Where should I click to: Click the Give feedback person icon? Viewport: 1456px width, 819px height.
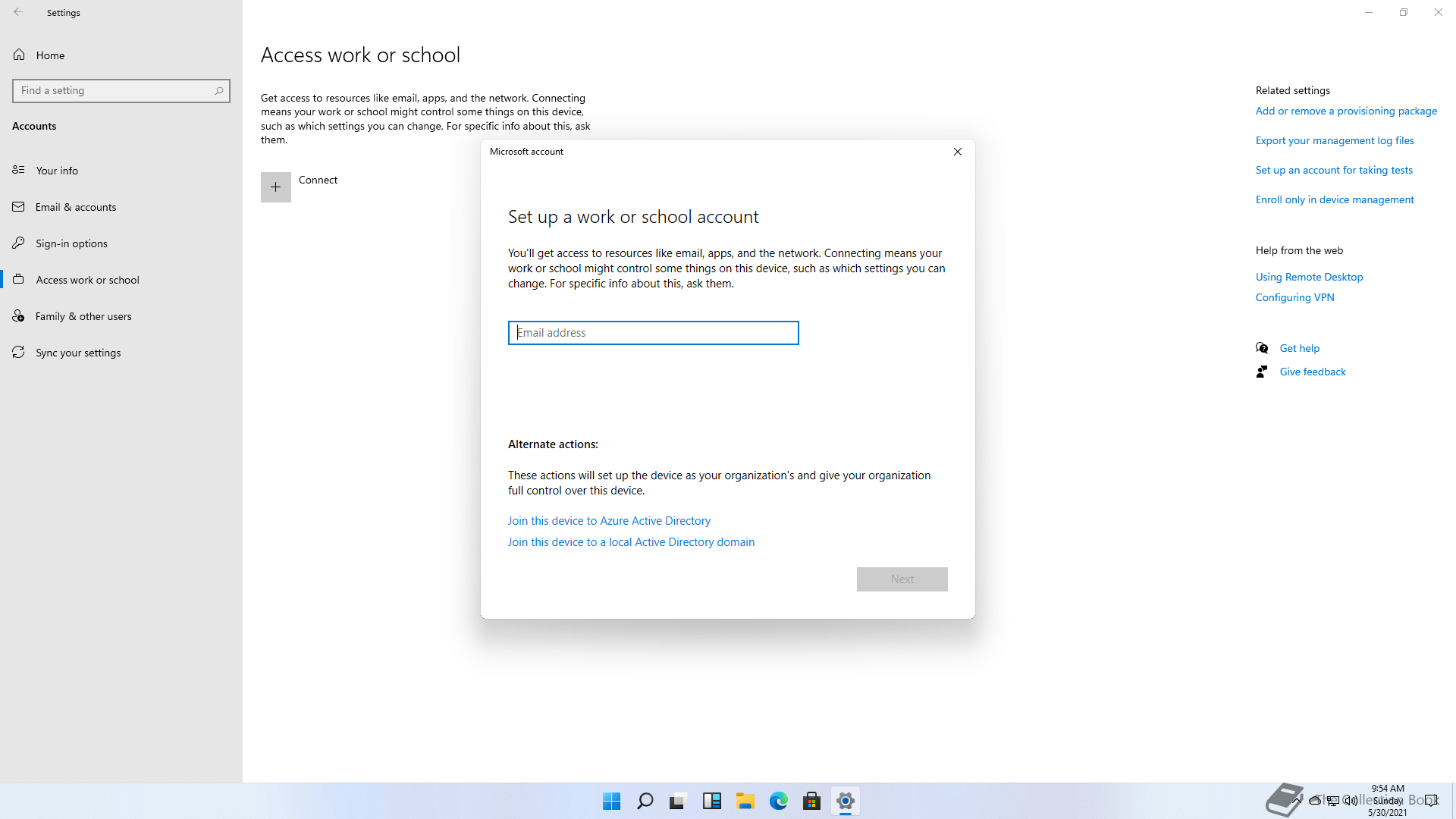pyautogui.click(x=1262, y=372)
